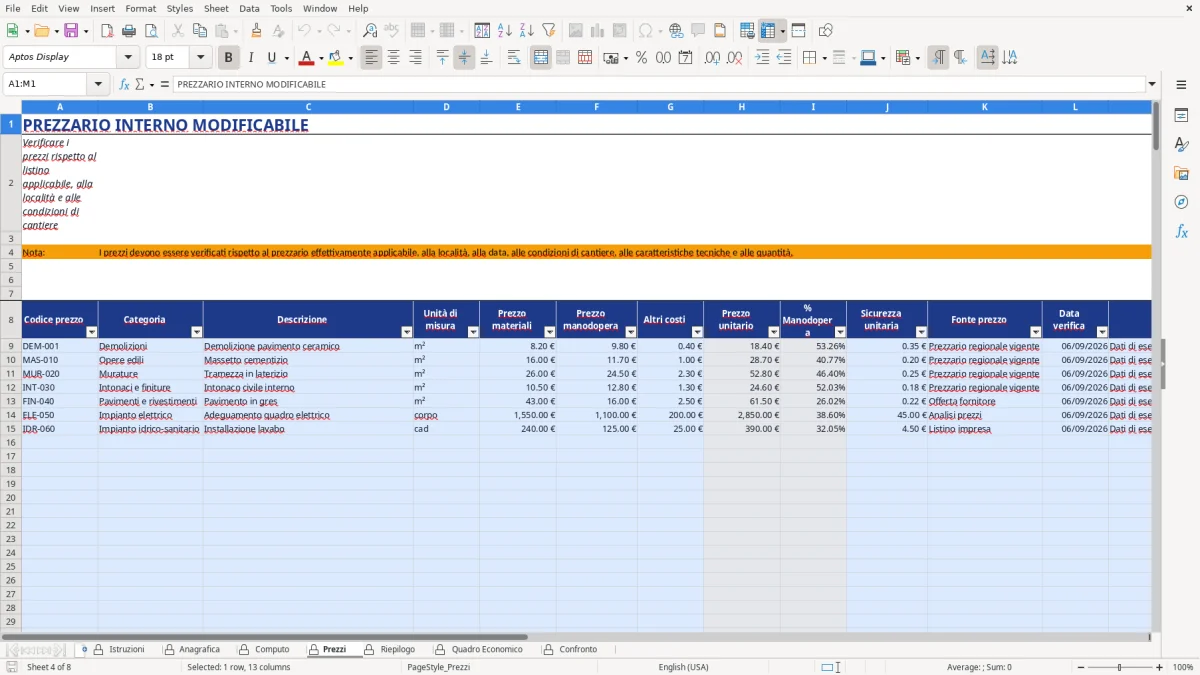Open filter dropdown for Codice prezzo
Screen dimensions: 1200x675
(x=91, y=331)
